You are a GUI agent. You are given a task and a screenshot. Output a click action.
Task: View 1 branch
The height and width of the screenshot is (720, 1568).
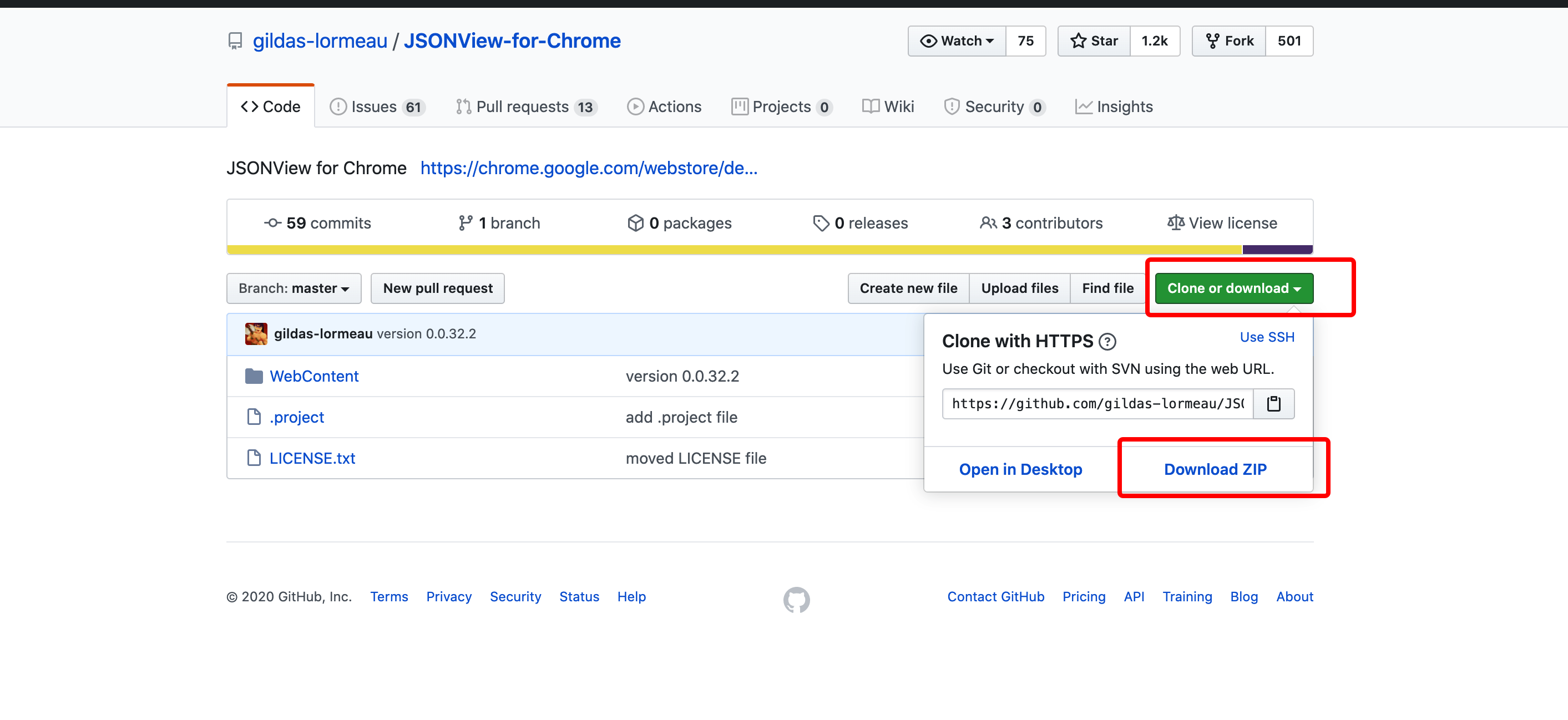click(x=499, y=223)
